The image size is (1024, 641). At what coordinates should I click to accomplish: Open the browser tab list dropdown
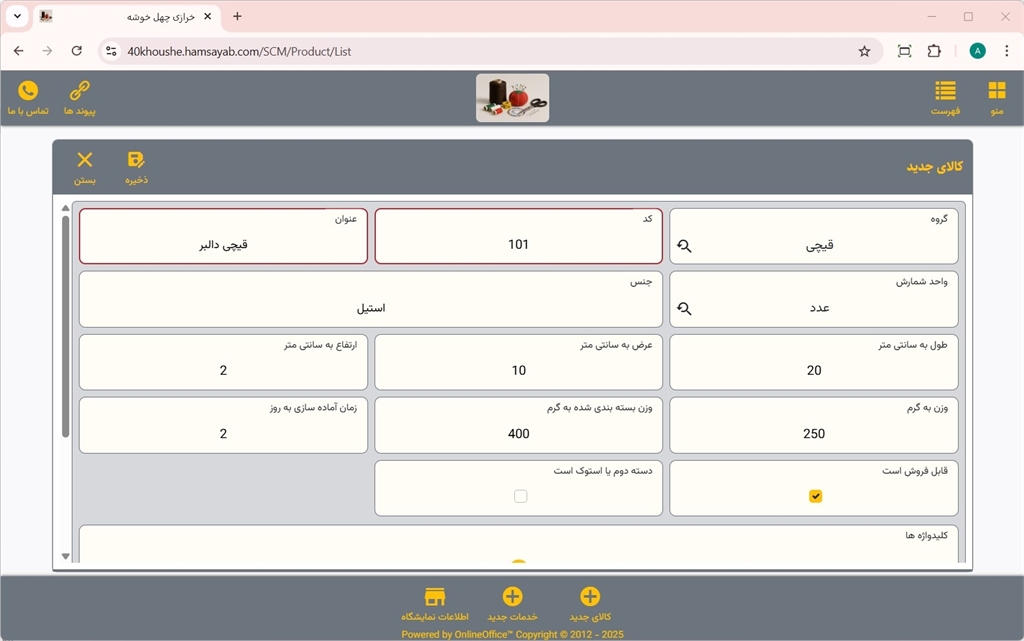[x=17, y=17]
